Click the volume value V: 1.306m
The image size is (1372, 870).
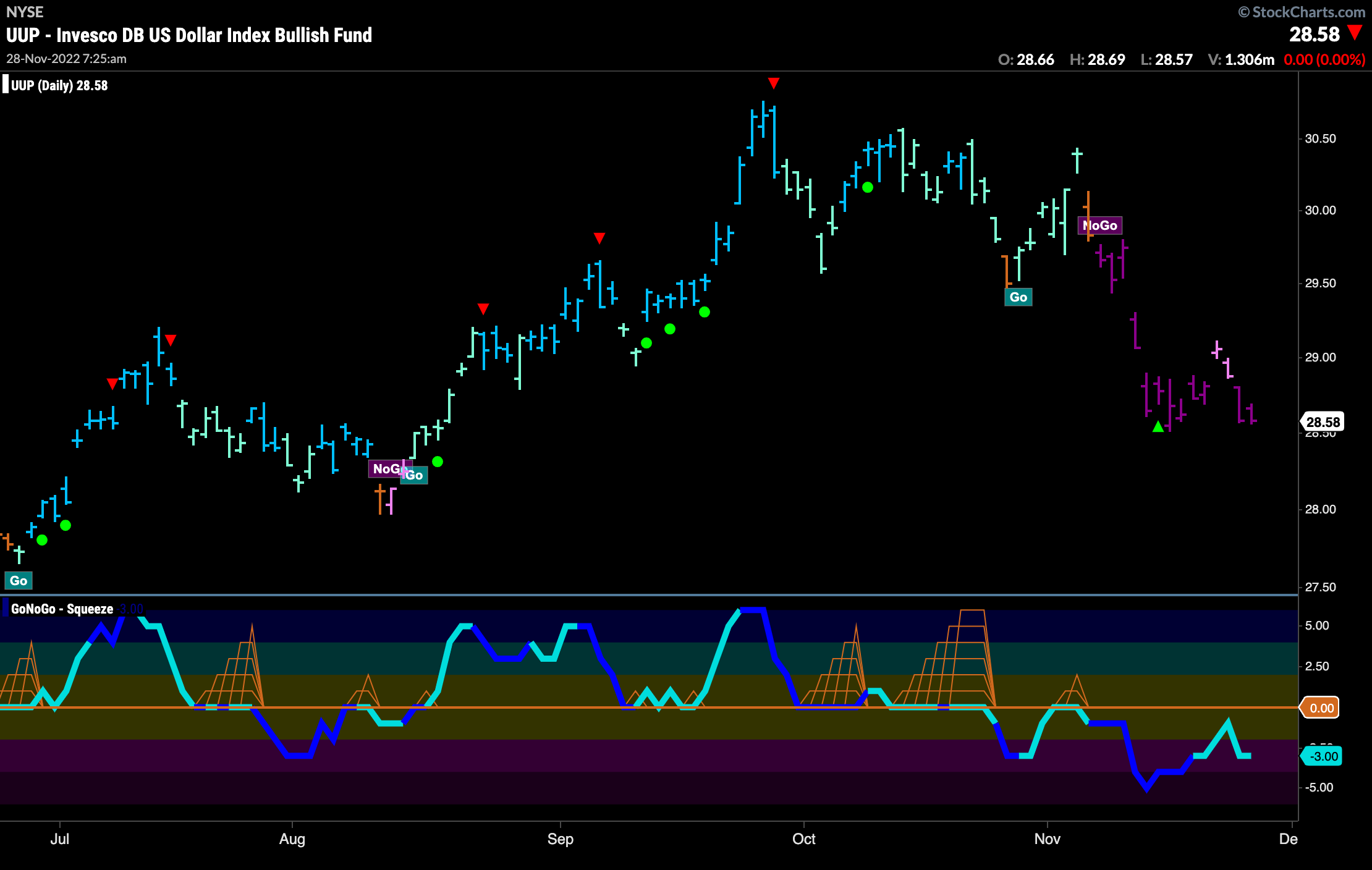pyautogui.click(x=1241, y=59)
